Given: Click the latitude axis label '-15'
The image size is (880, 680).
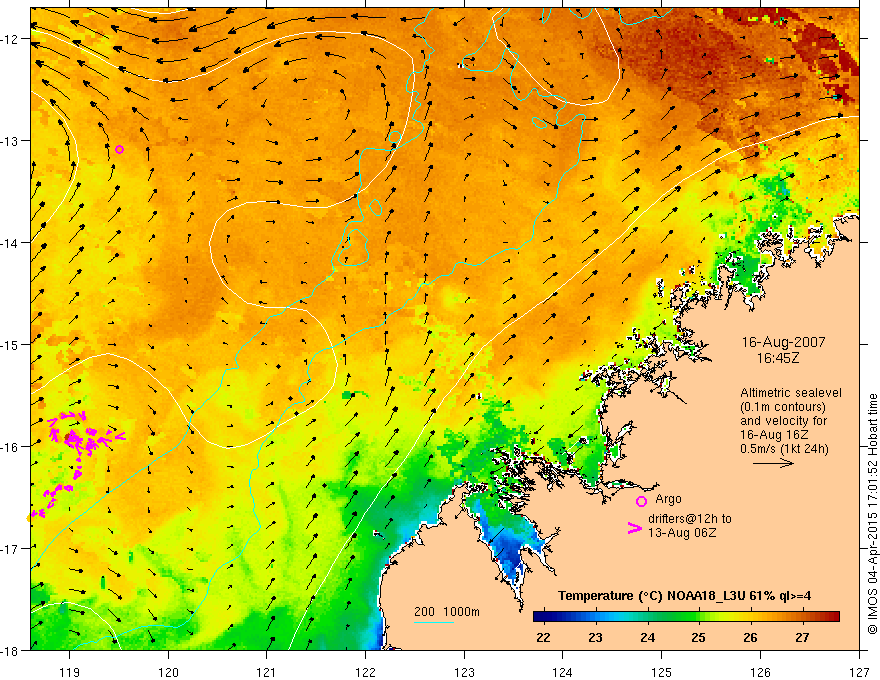Looking at the screenshot, I should (x=10, y=344).
